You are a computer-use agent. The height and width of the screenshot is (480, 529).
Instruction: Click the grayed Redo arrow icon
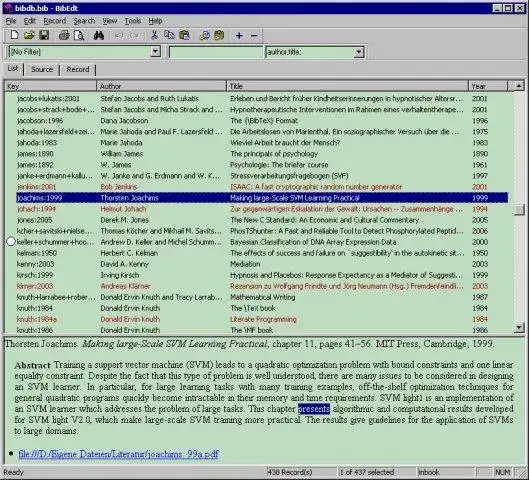134,35
